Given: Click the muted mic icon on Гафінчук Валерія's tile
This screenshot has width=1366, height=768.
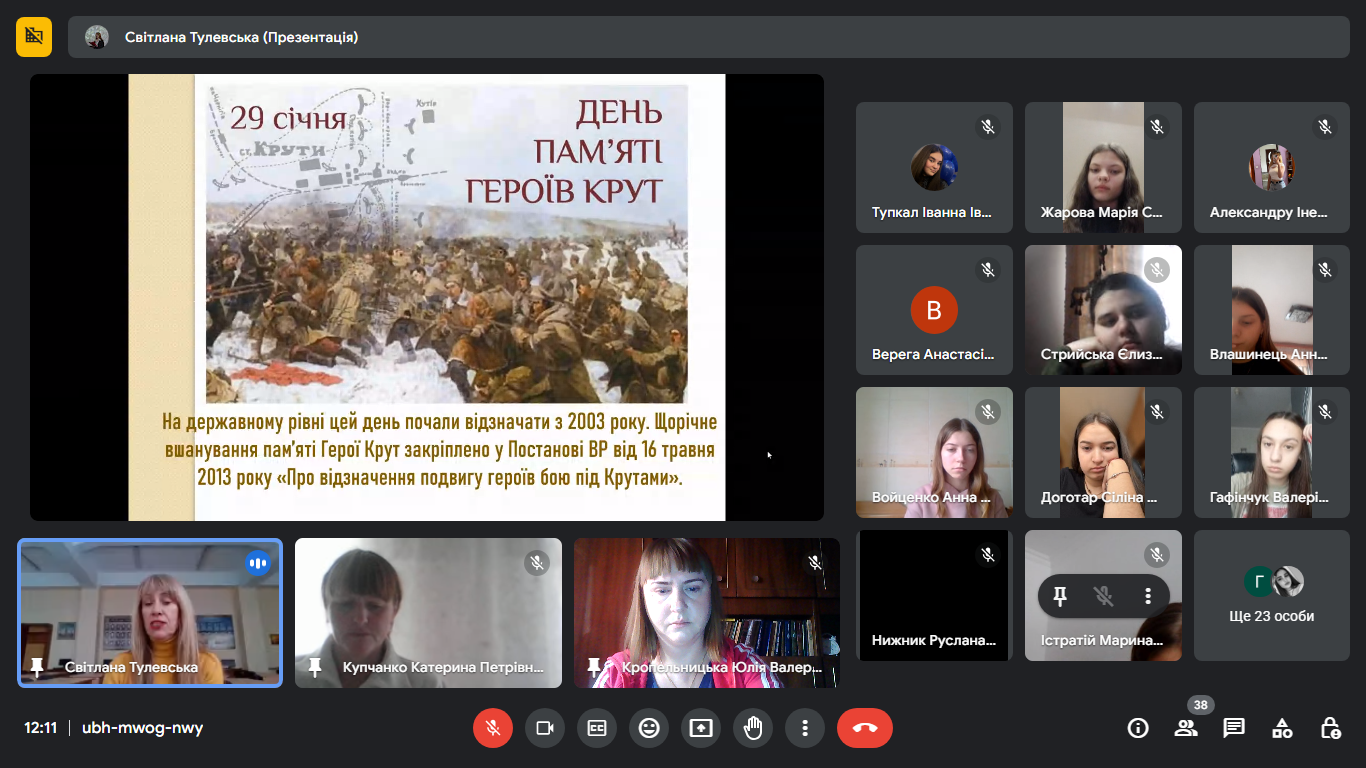Looking at the screenshot, I should (1325, 412).
